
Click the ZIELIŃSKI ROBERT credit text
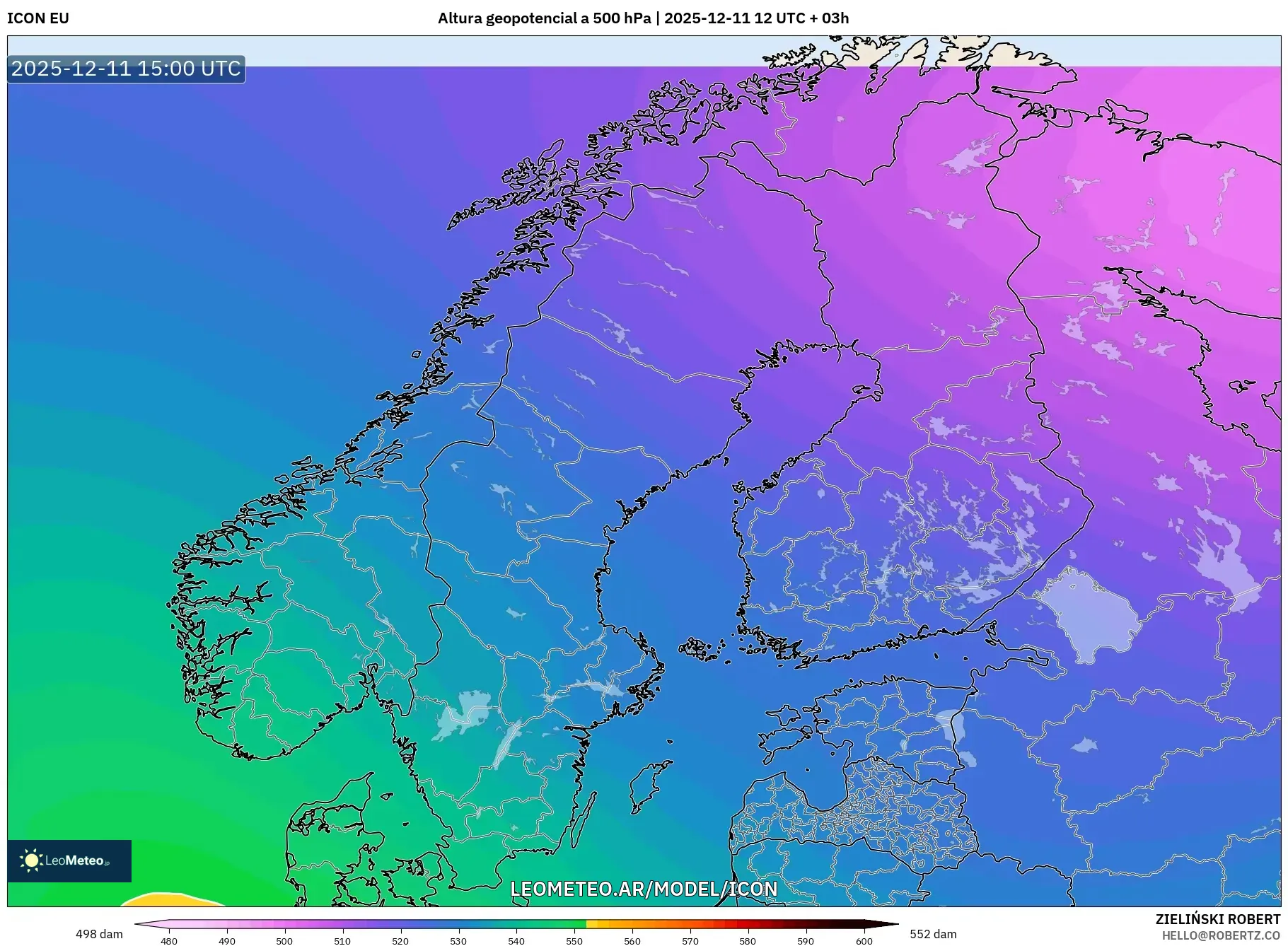coord(1219,919)
